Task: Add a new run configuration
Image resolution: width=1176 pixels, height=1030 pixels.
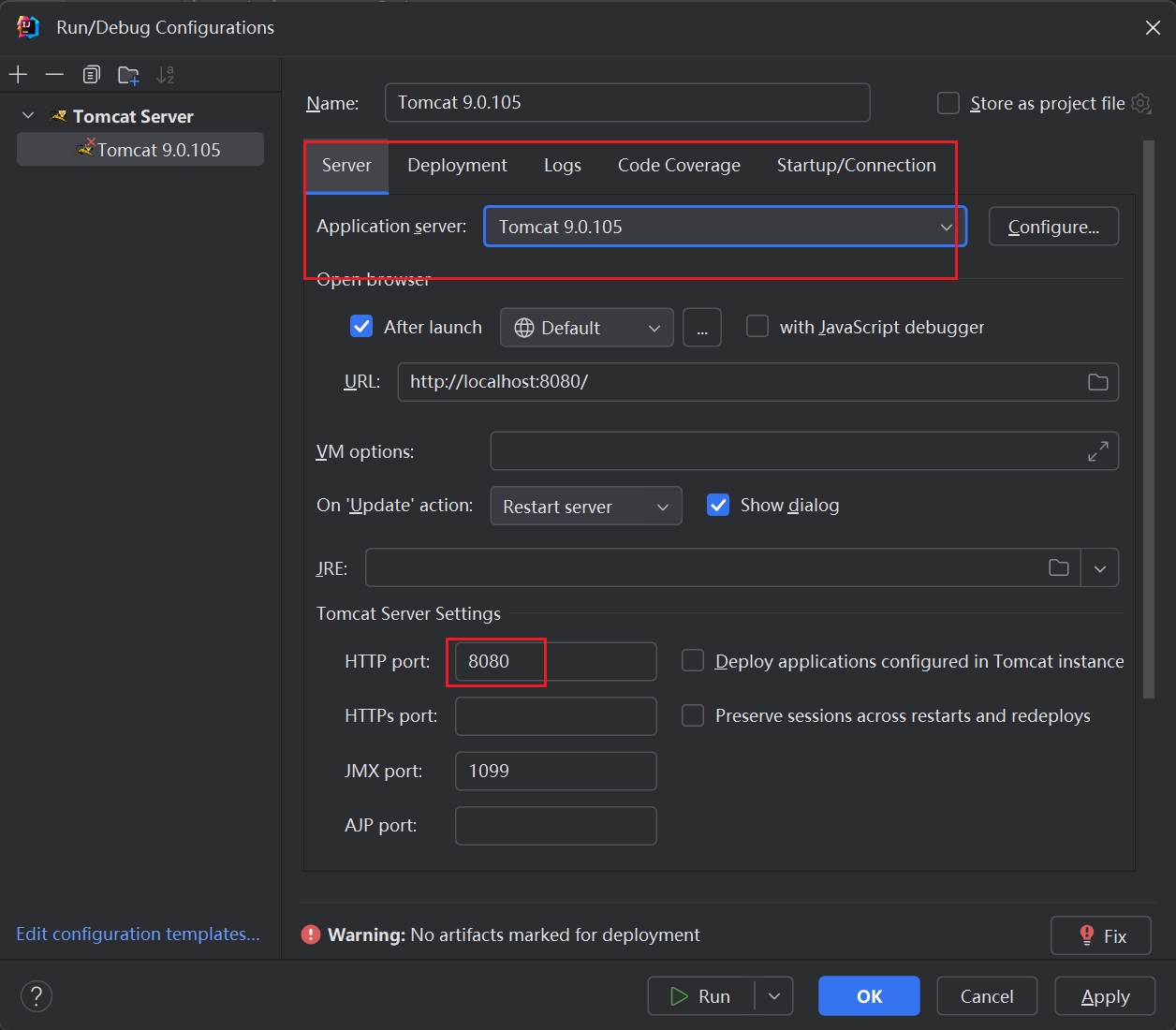Action: pyautogui.click(x=19, y=75)
